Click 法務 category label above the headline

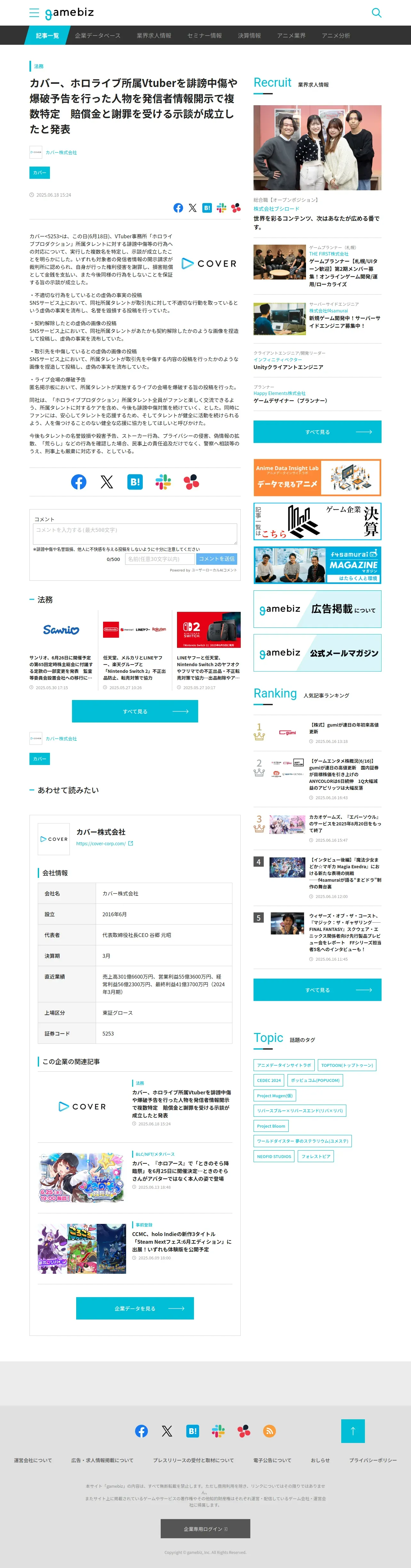click(x=39, y=66)
